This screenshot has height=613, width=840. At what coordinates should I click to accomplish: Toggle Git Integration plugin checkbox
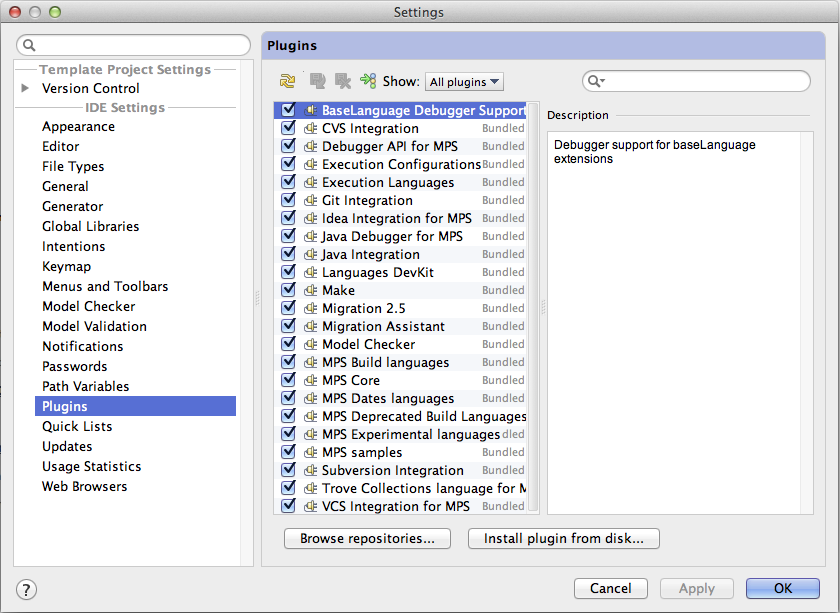point(288,200)
